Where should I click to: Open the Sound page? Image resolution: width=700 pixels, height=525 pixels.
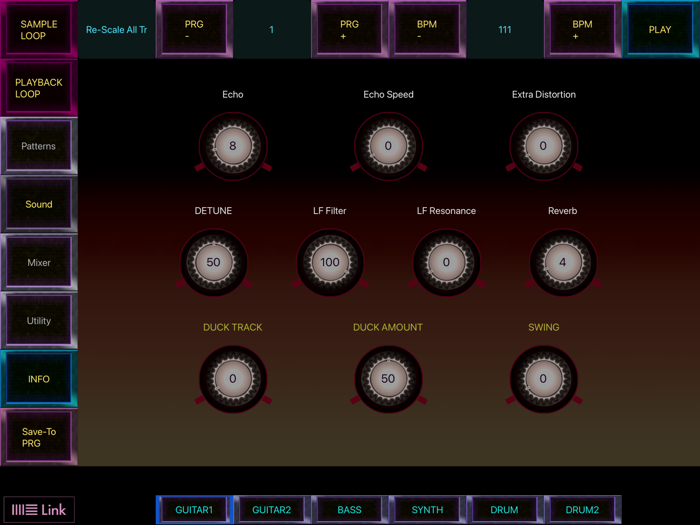point(39,204)
